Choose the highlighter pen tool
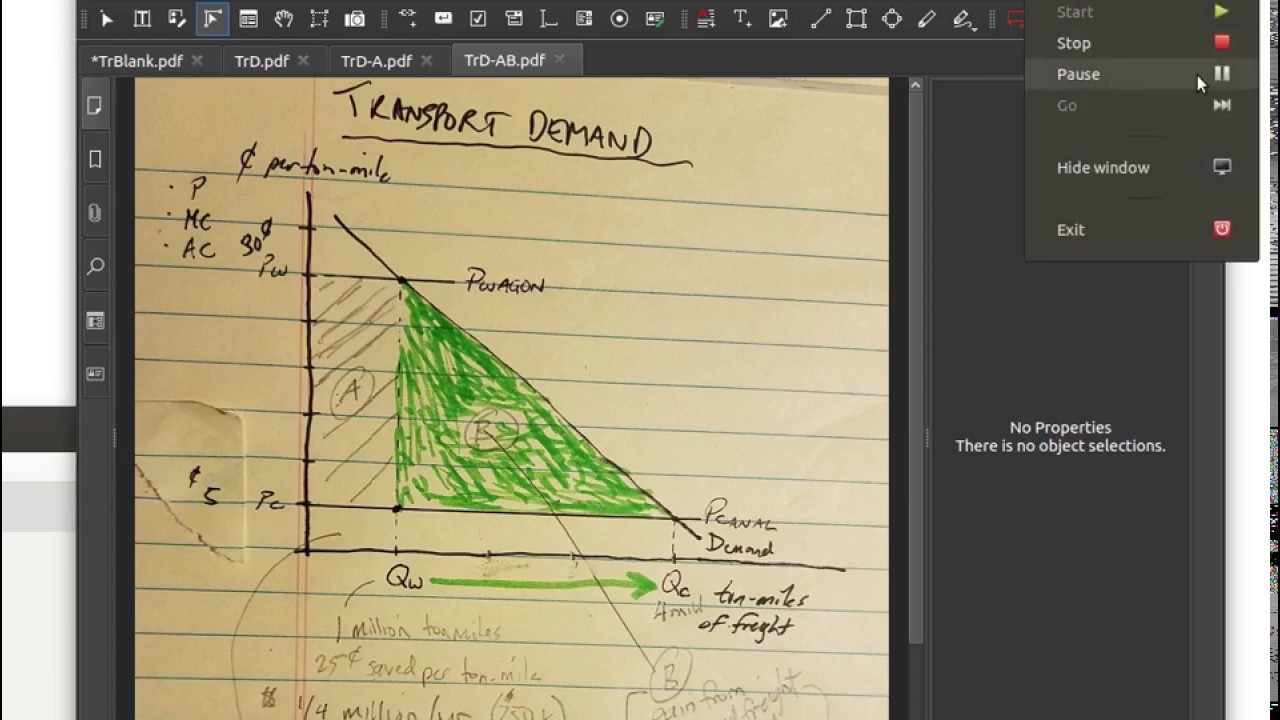Viewport: 1280px width, 720px height. tap(963, 19)
